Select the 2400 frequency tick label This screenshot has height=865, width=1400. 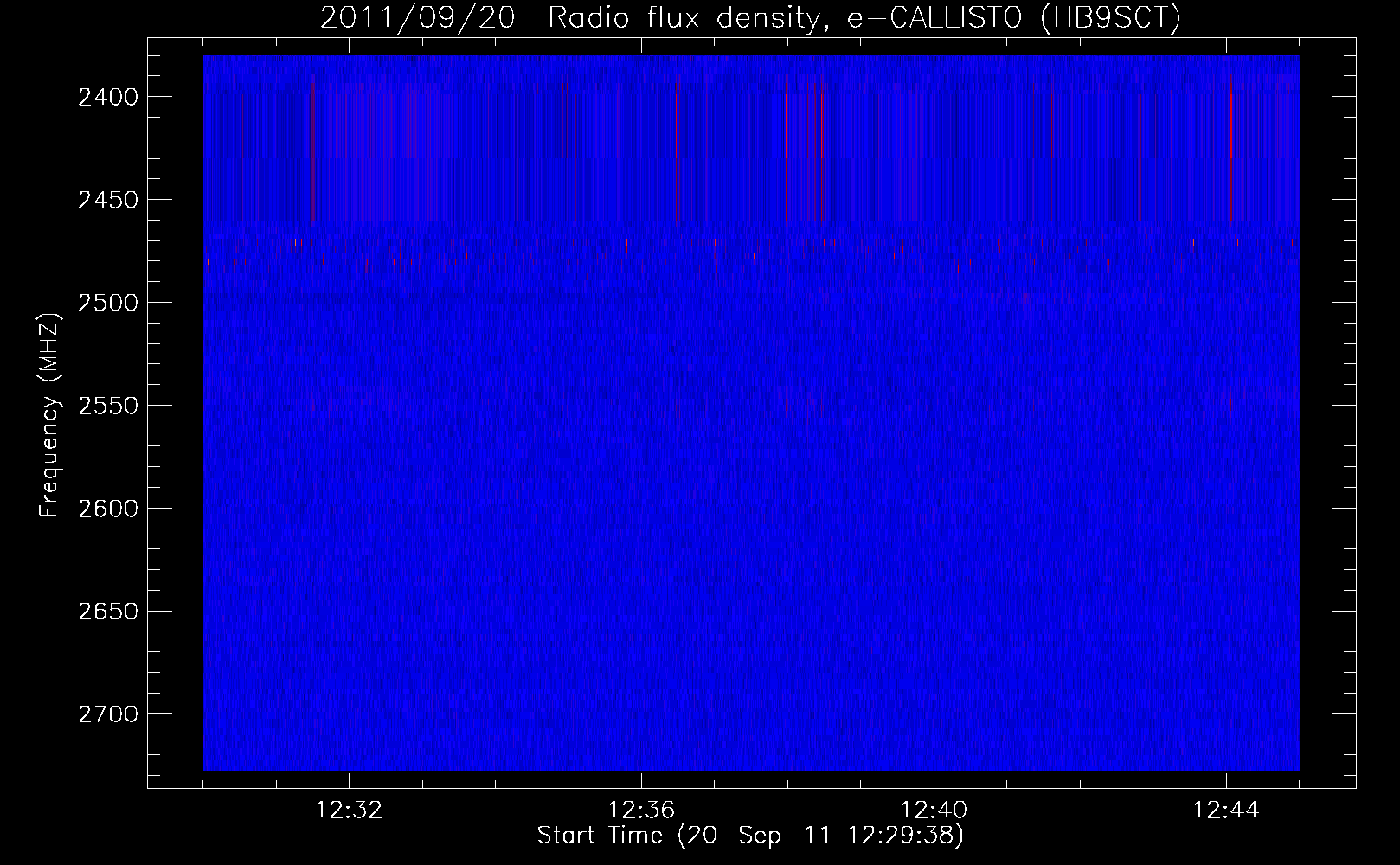(108, 97)
